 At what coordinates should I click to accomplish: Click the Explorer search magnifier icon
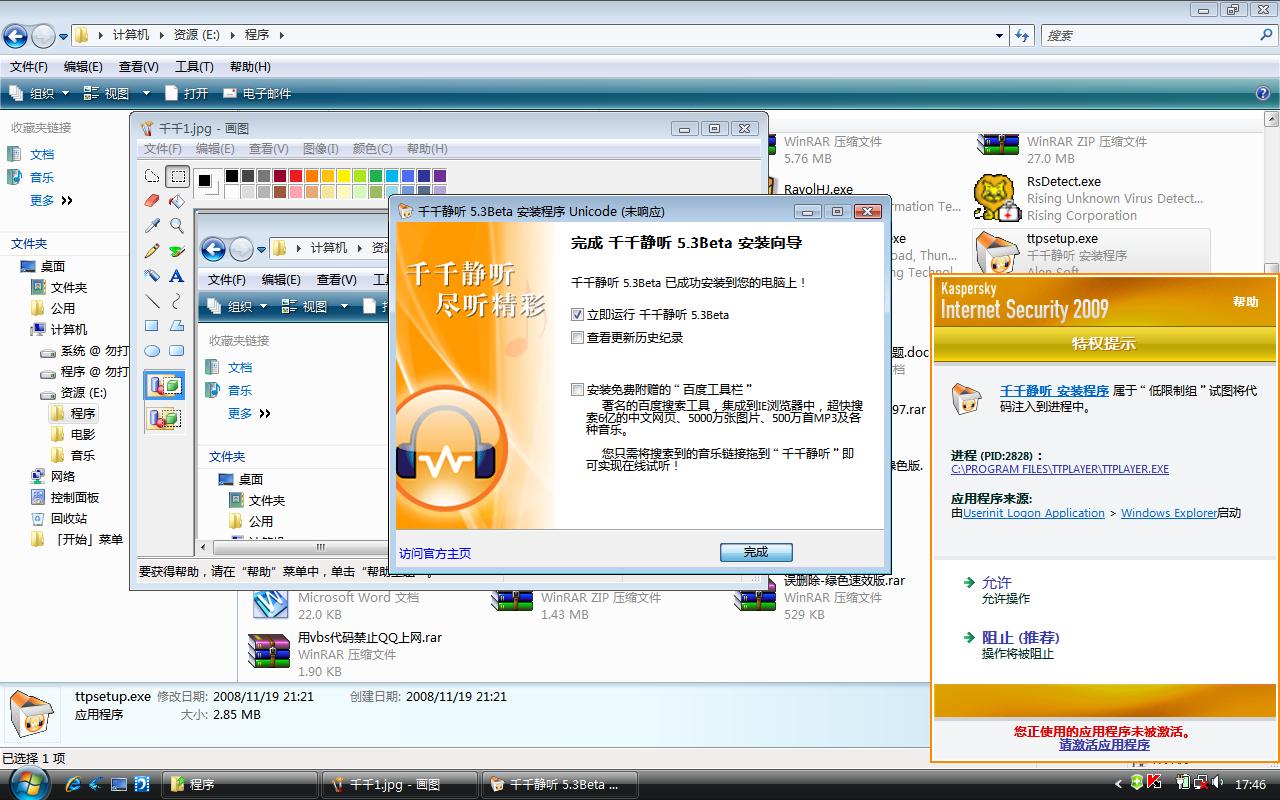coord(1266,35)
